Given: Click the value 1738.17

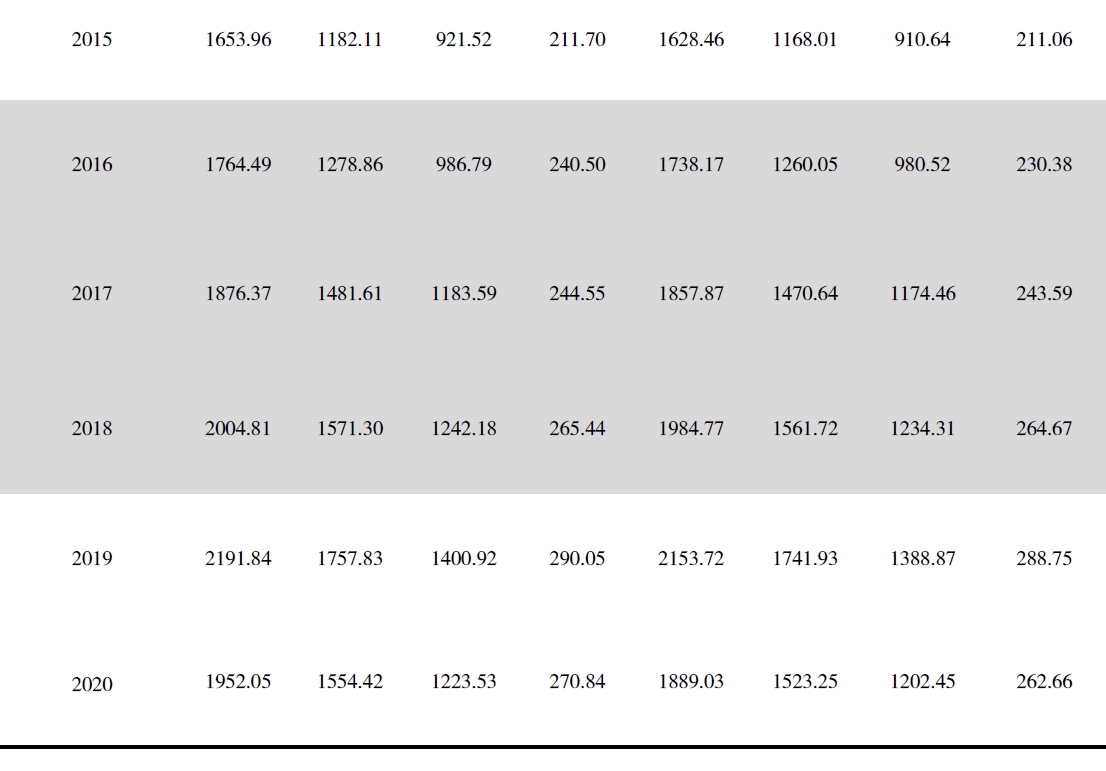Looking at the screenshot, I should pos(692,166).
